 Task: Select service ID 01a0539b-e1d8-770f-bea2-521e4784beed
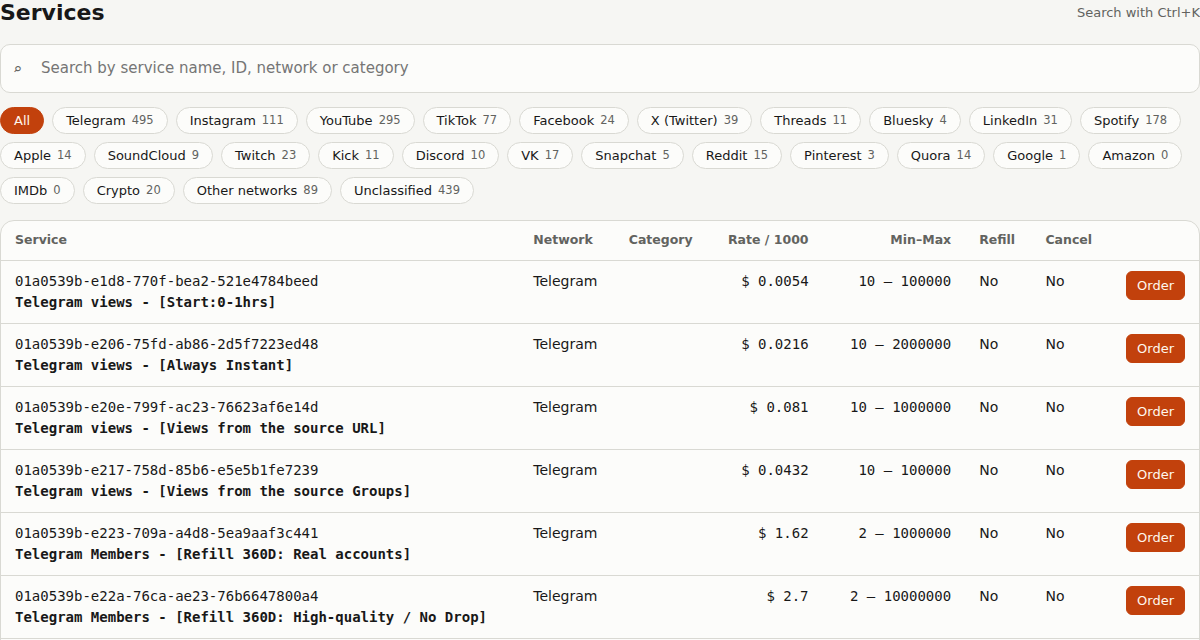pos(166,281)
